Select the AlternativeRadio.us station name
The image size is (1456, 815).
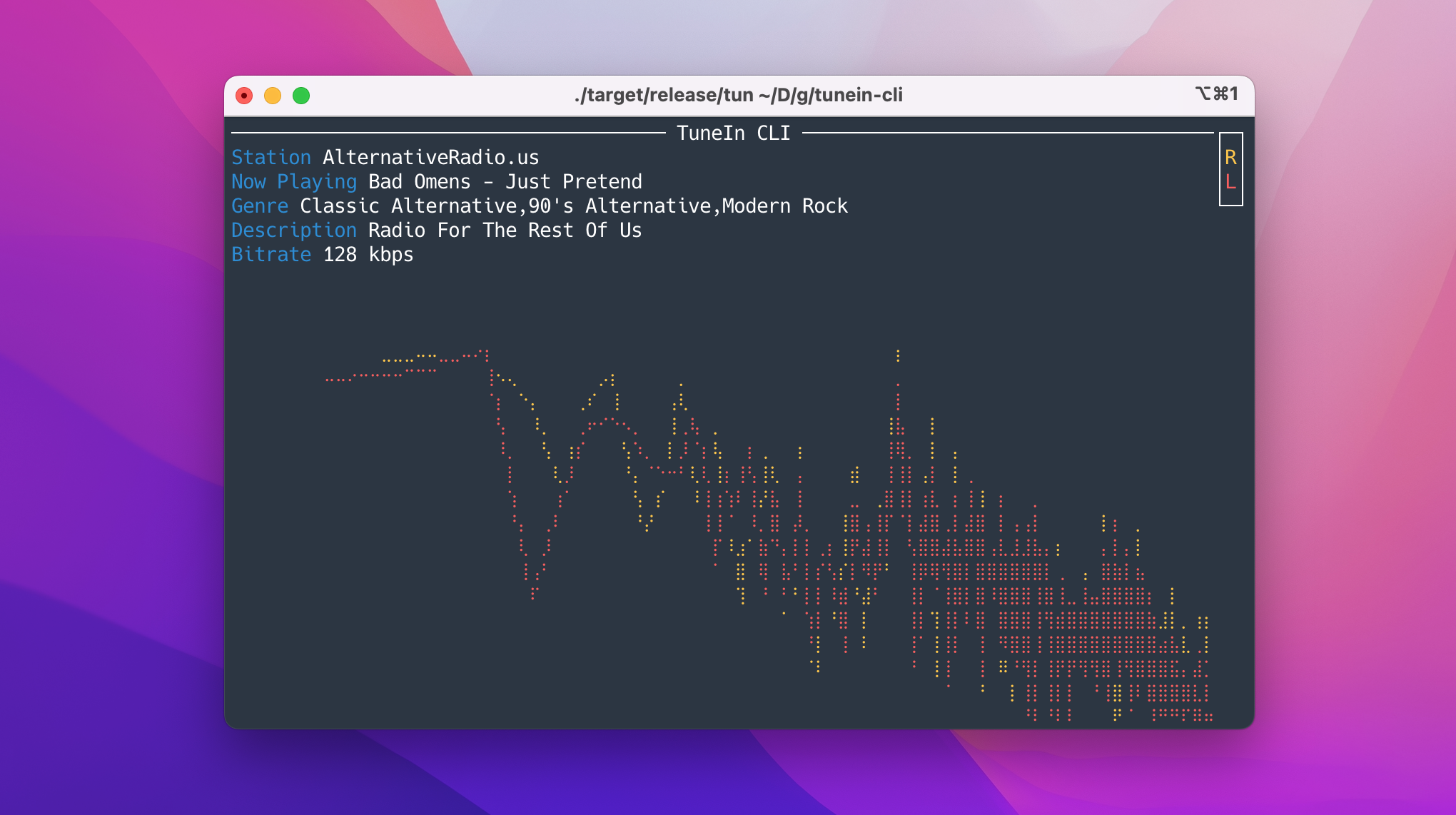click(x=430, y=158)
